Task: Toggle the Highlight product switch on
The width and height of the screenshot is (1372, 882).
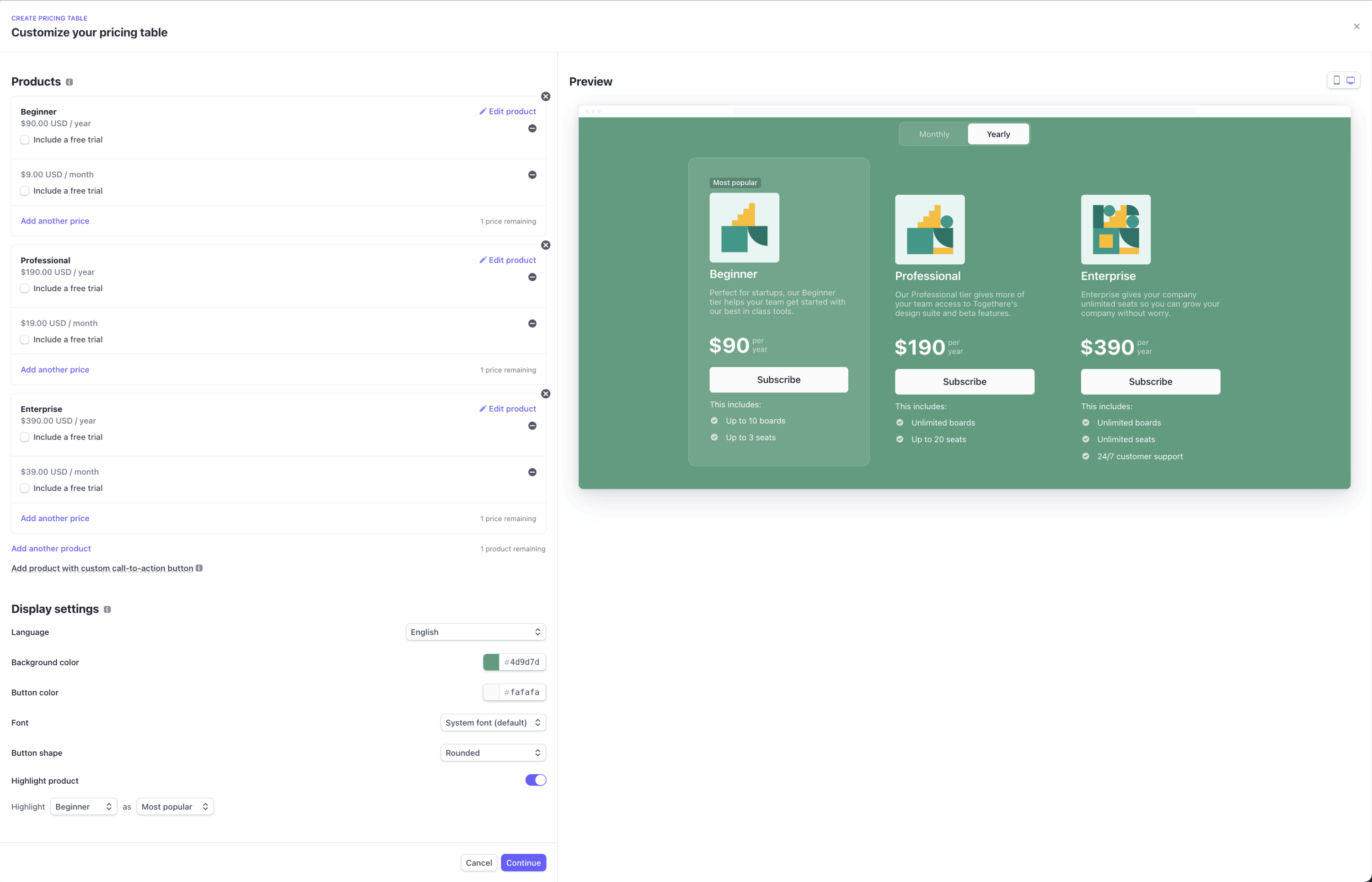Action: pos(536,780)
